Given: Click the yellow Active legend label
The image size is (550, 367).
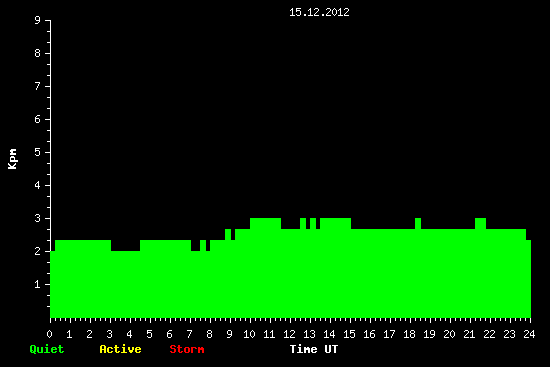Looking at the screenshot, I should tap(120, 349).
